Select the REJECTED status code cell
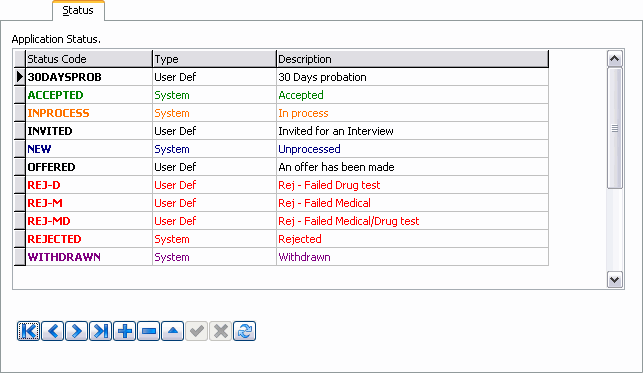The image size is (643, 373). [89, 239]
